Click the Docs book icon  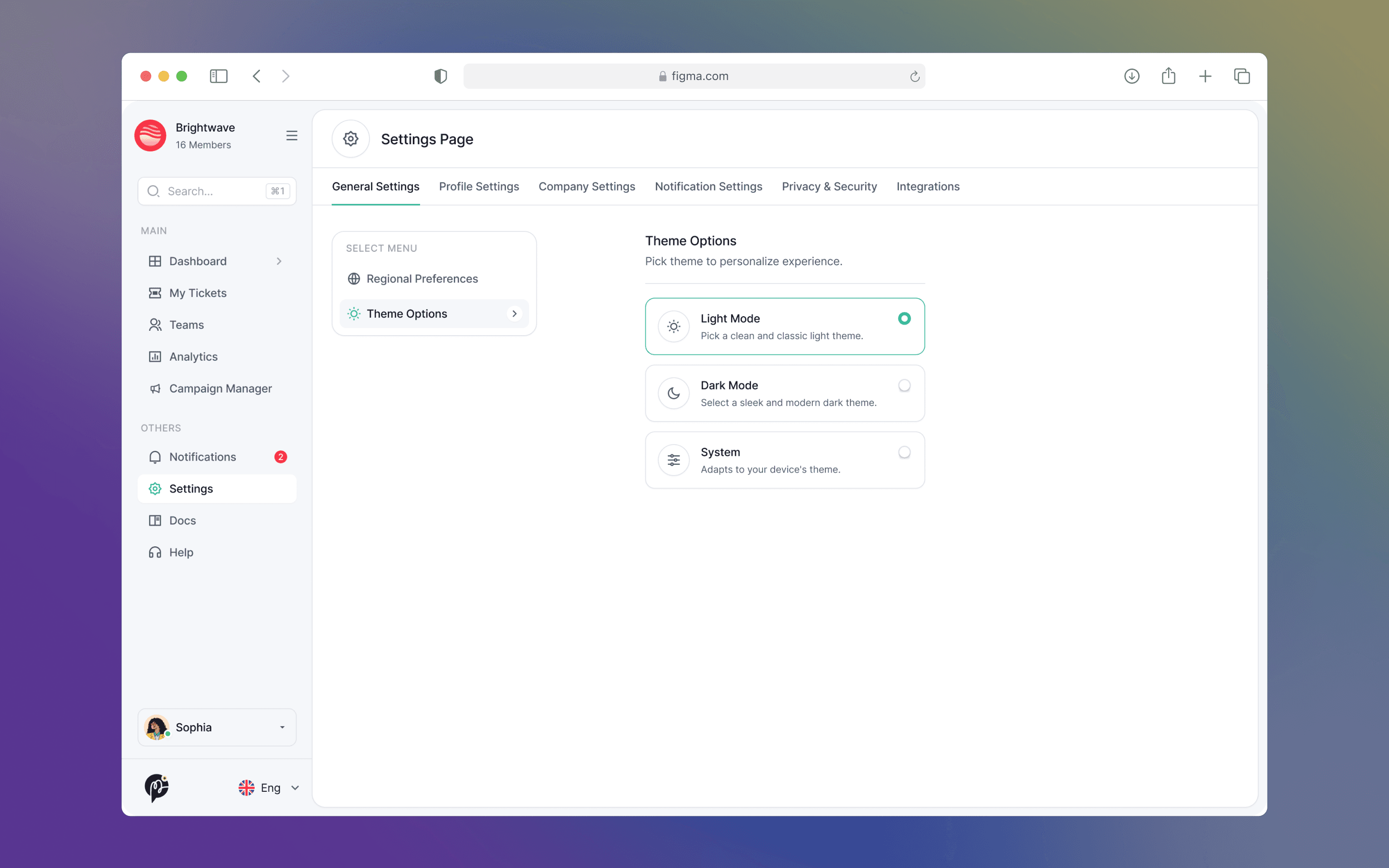(x=155, y=521)
